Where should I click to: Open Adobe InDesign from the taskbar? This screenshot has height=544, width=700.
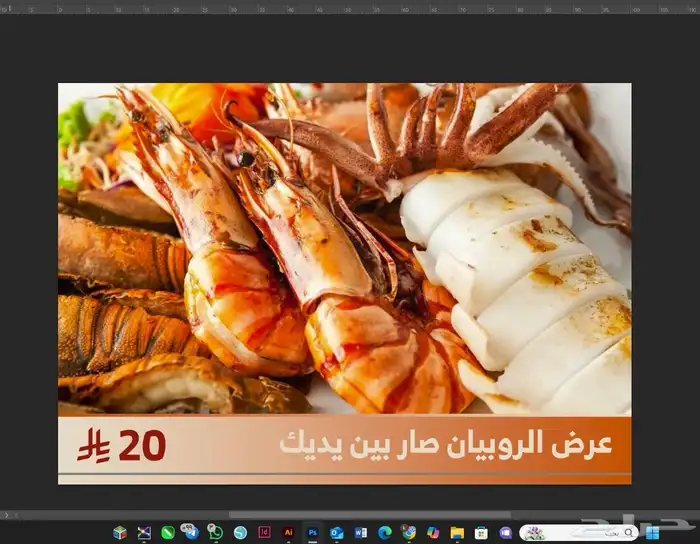pos(264,532)
